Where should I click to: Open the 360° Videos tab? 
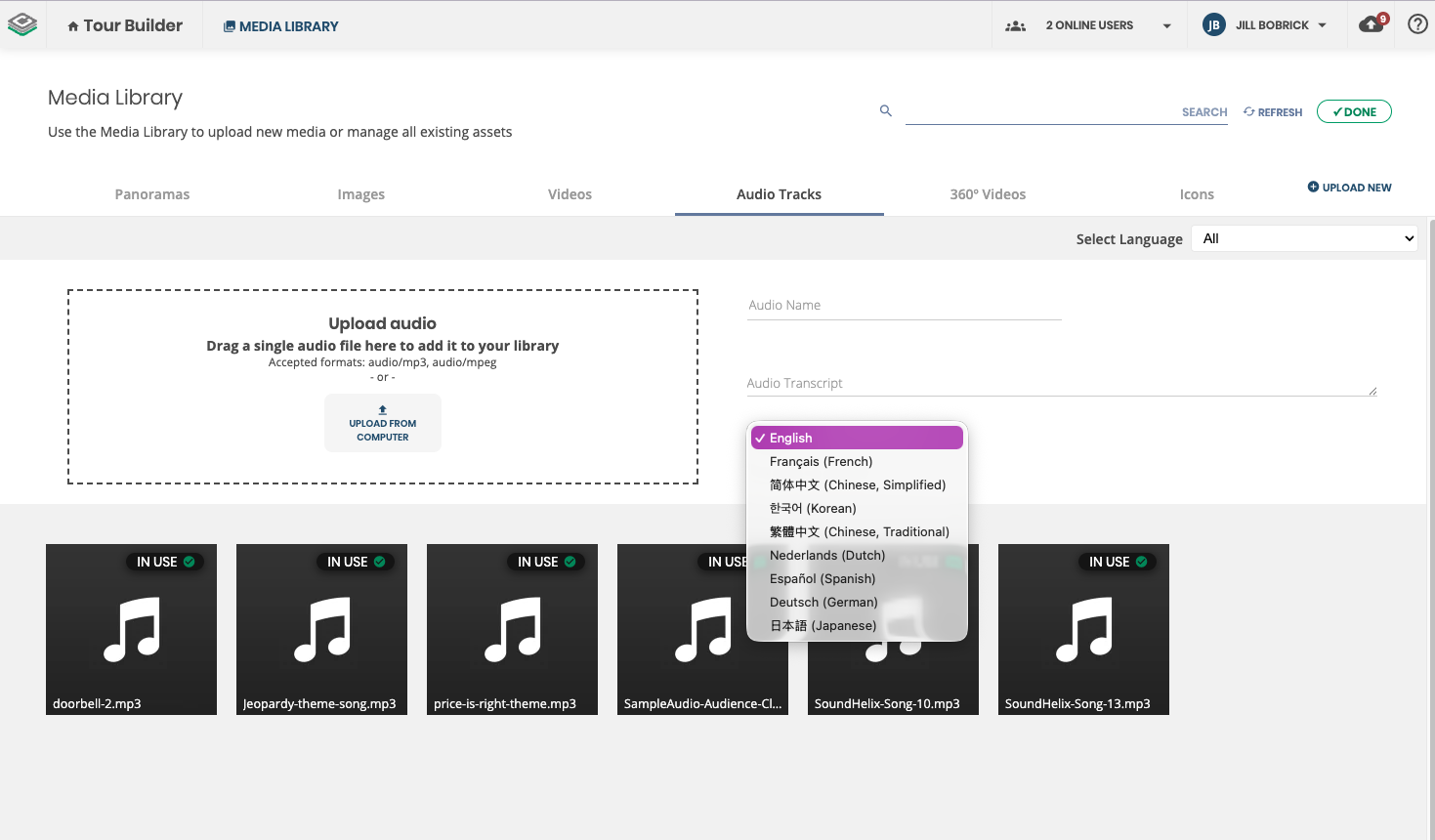[x=988, y=194]
